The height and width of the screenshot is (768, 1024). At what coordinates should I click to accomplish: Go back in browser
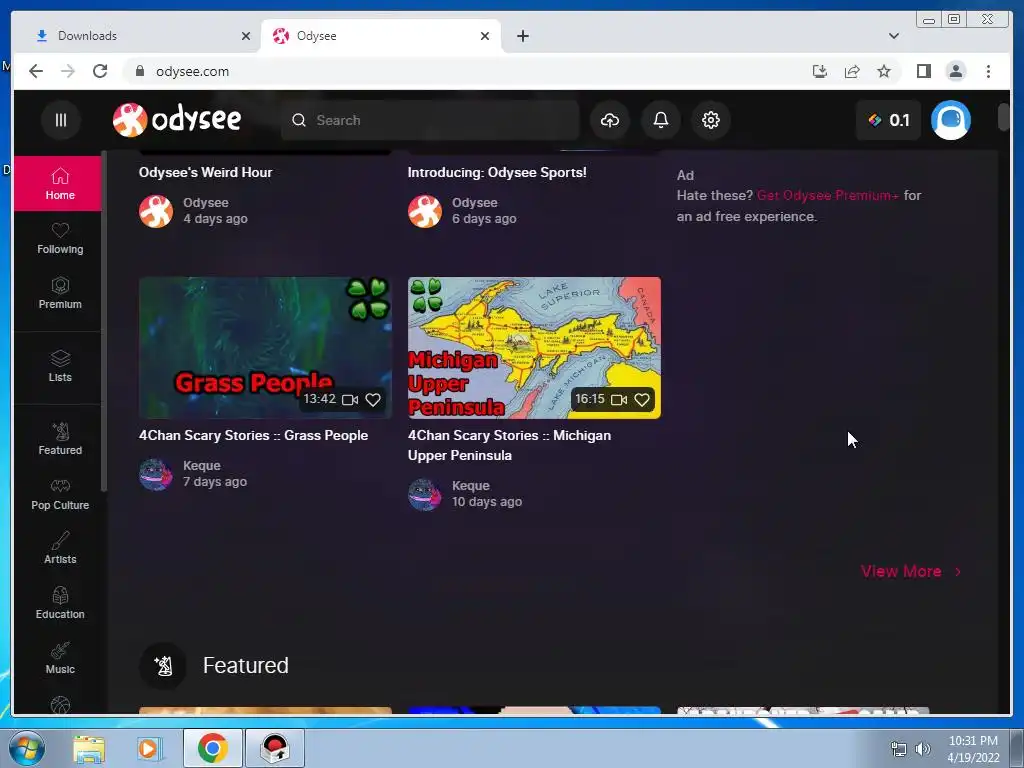[x=36, y=71]
